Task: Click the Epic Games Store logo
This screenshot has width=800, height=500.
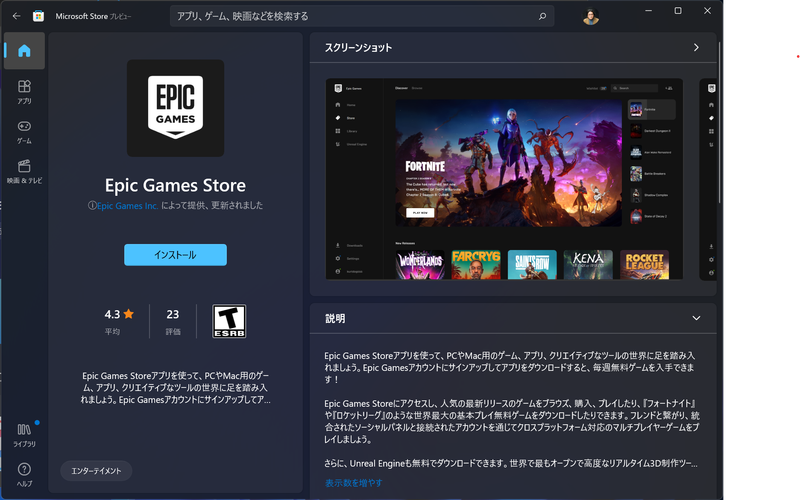Action: [x=175, y=108]
